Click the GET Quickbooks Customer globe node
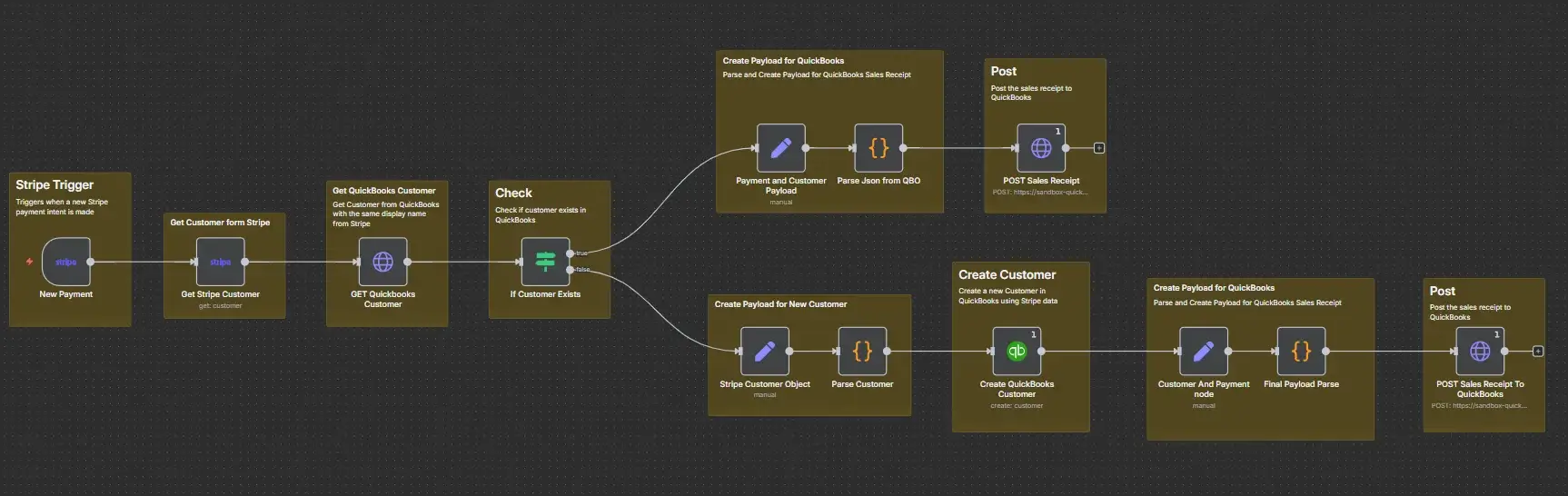This screenshot has height=496, width=1568. (383, 262)
